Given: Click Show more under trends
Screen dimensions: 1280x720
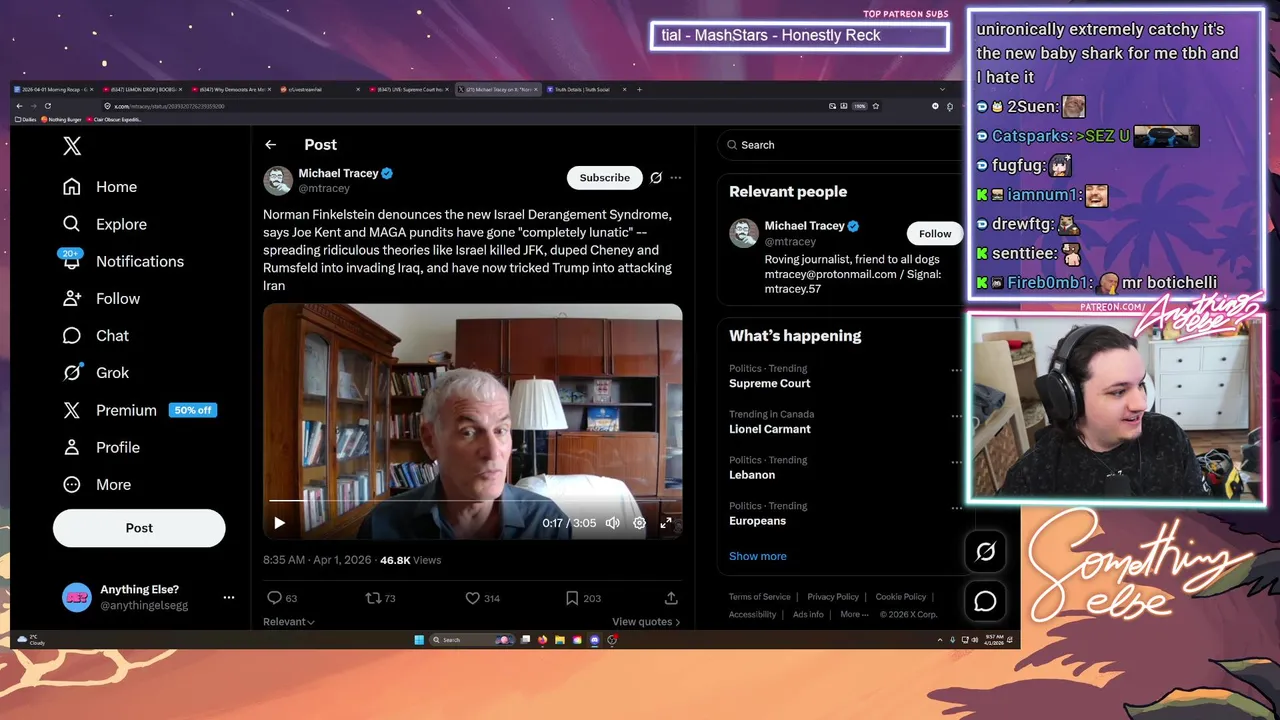Looking at the screenshot, I should click(757, 556).
